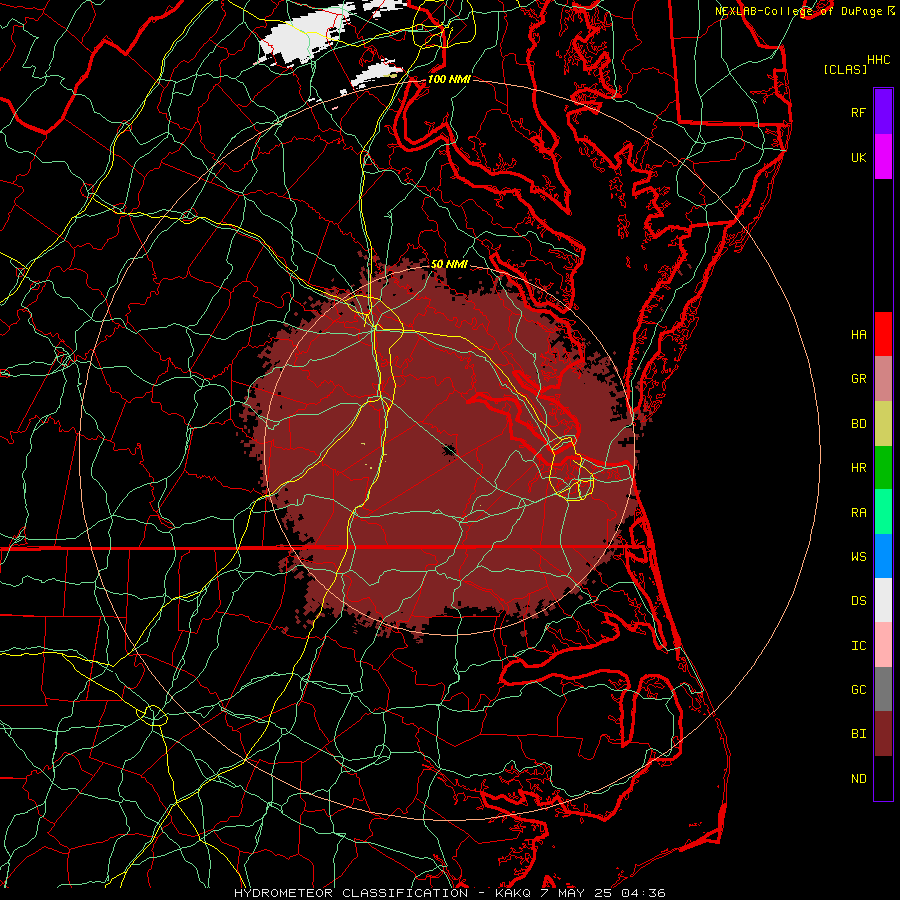Click the IC legend label
The image size is (900, 900).
(859, 646)
